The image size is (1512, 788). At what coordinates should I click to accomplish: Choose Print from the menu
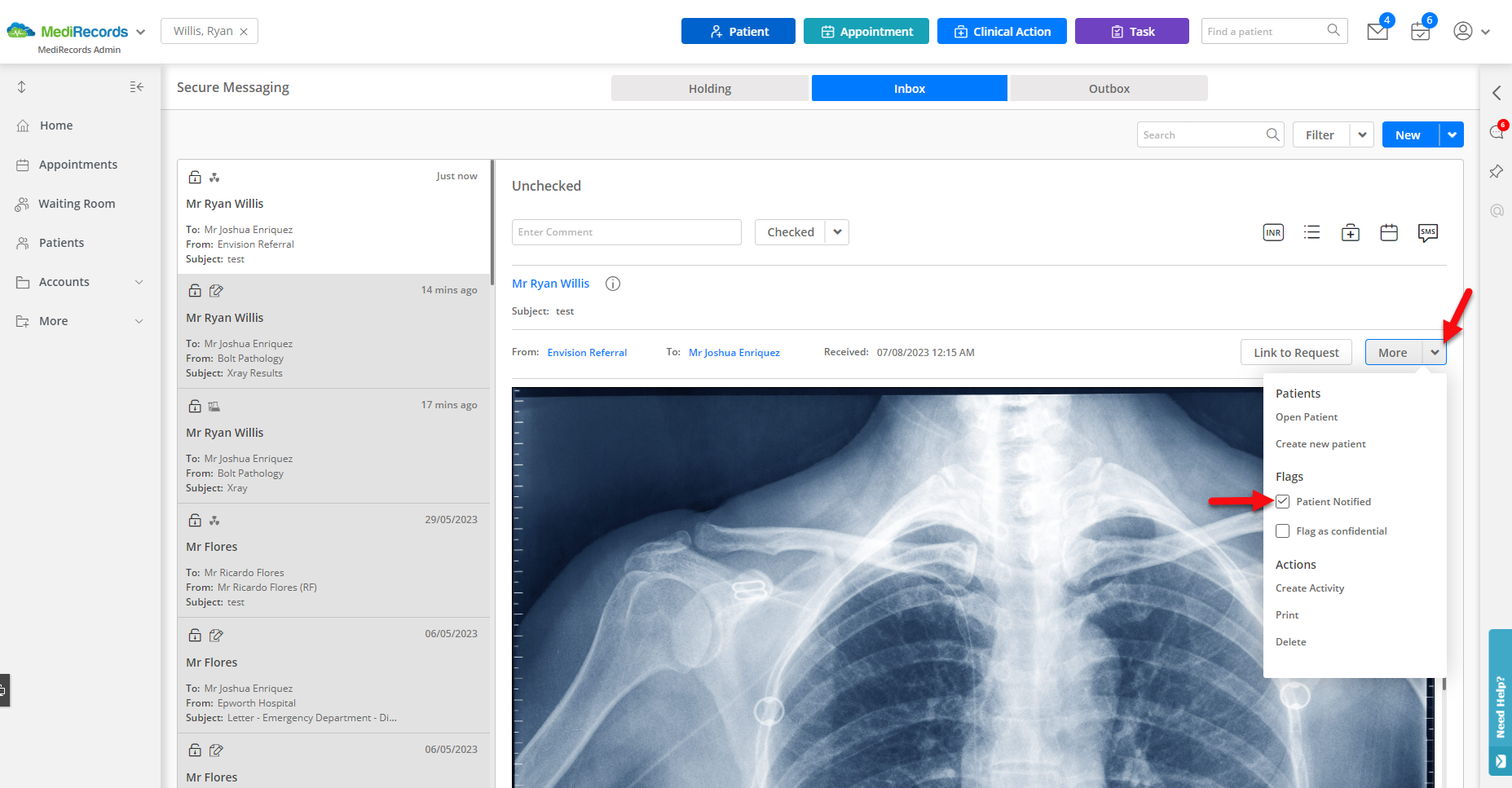pos(1287,615)
